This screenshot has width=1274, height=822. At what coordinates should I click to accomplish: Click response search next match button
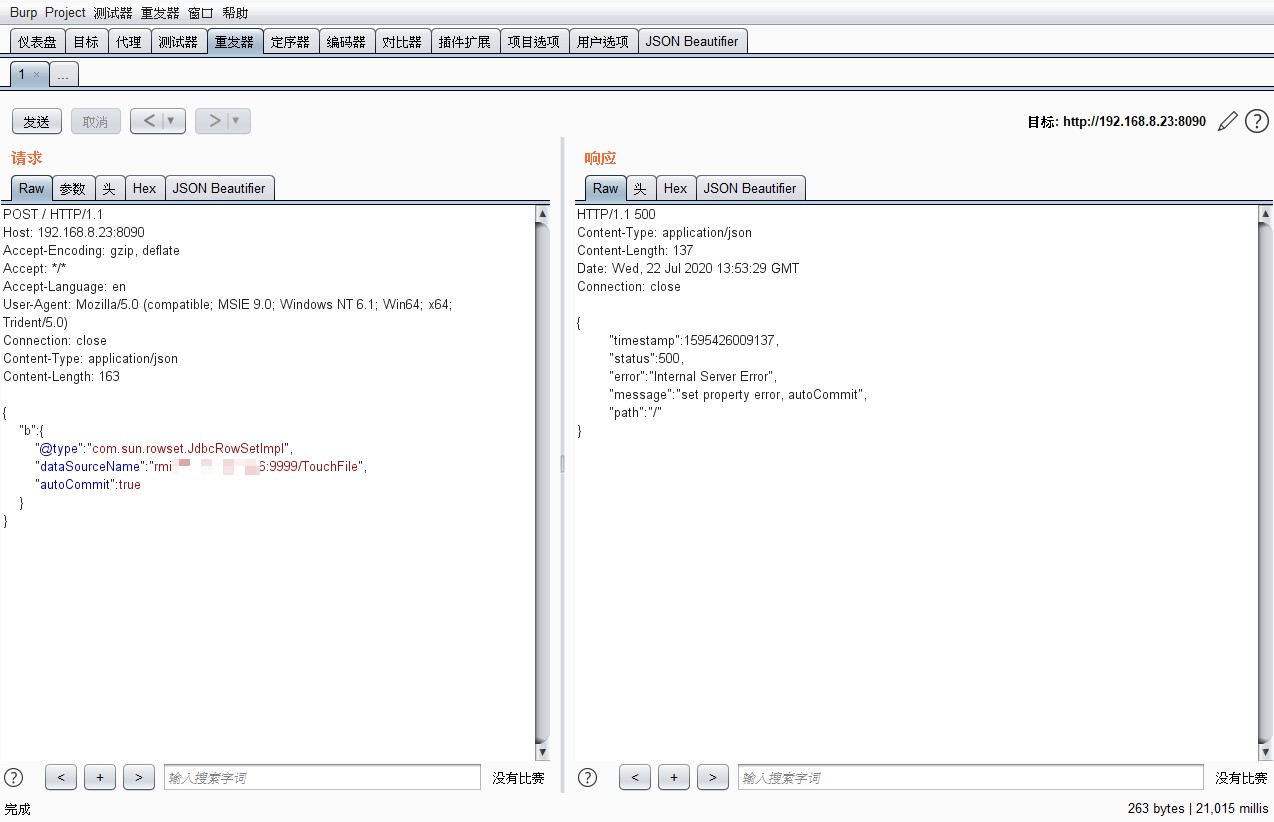[713, 777]
